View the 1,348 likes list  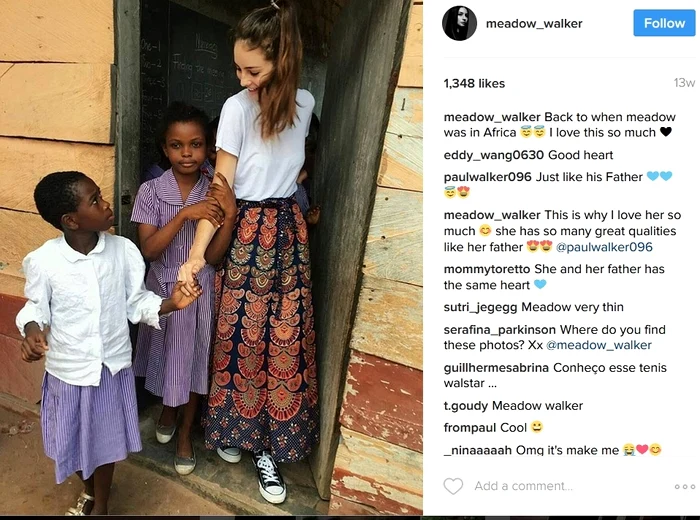pyautogui.click(x=474, y=83)
